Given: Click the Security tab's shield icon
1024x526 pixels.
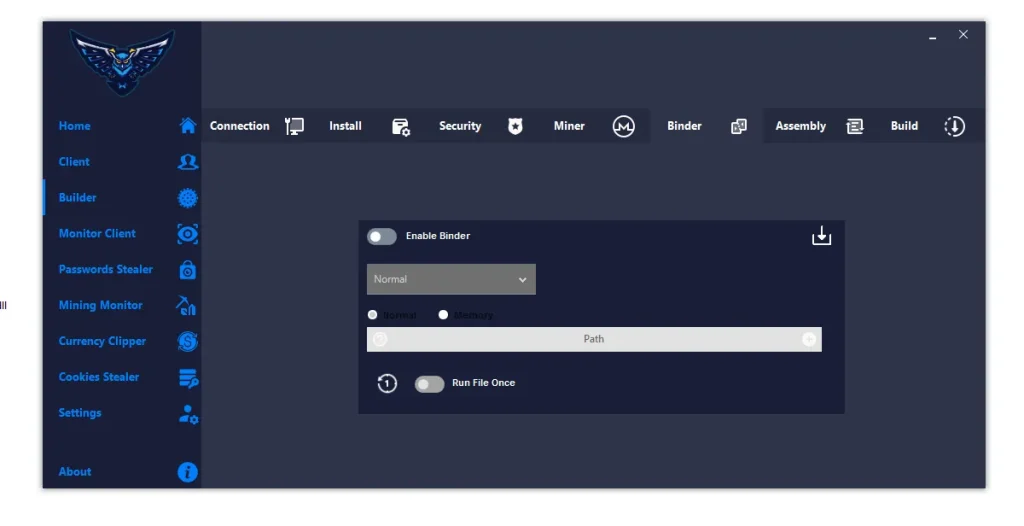Looking at the screenshot, I should (515, 127).
